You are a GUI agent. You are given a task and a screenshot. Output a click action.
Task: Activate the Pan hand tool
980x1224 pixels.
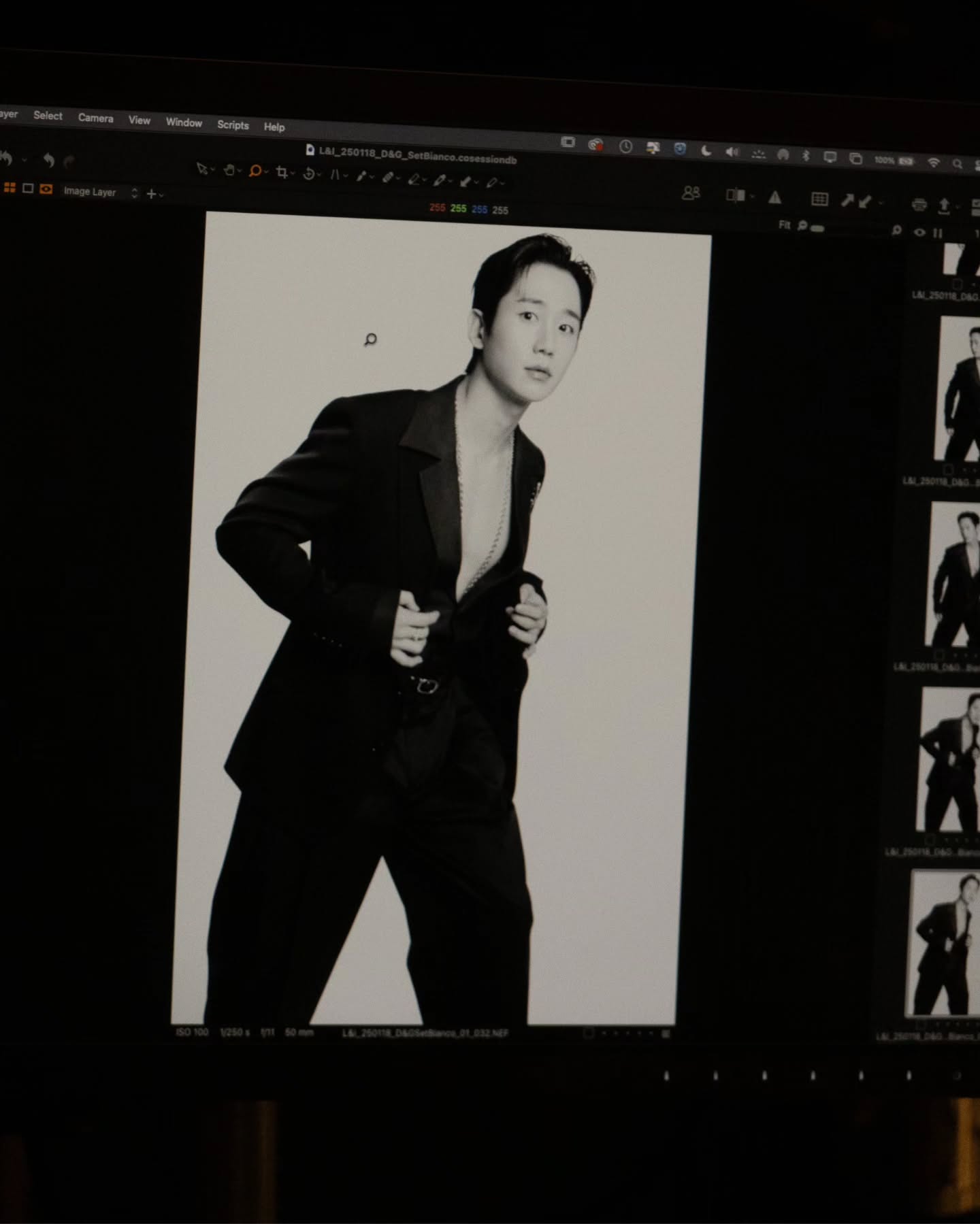229,170
